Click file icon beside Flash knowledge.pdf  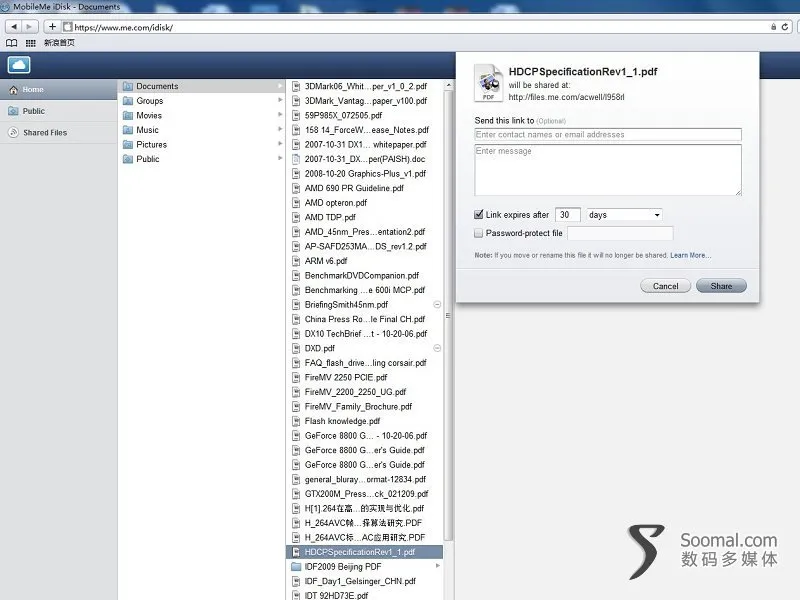point(295,421)
